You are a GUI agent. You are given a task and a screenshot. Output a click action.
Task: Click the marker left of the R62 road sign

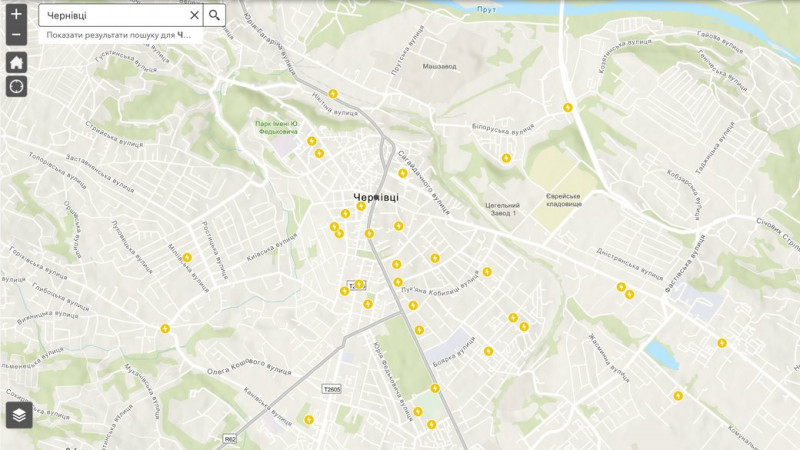(309, 419)
